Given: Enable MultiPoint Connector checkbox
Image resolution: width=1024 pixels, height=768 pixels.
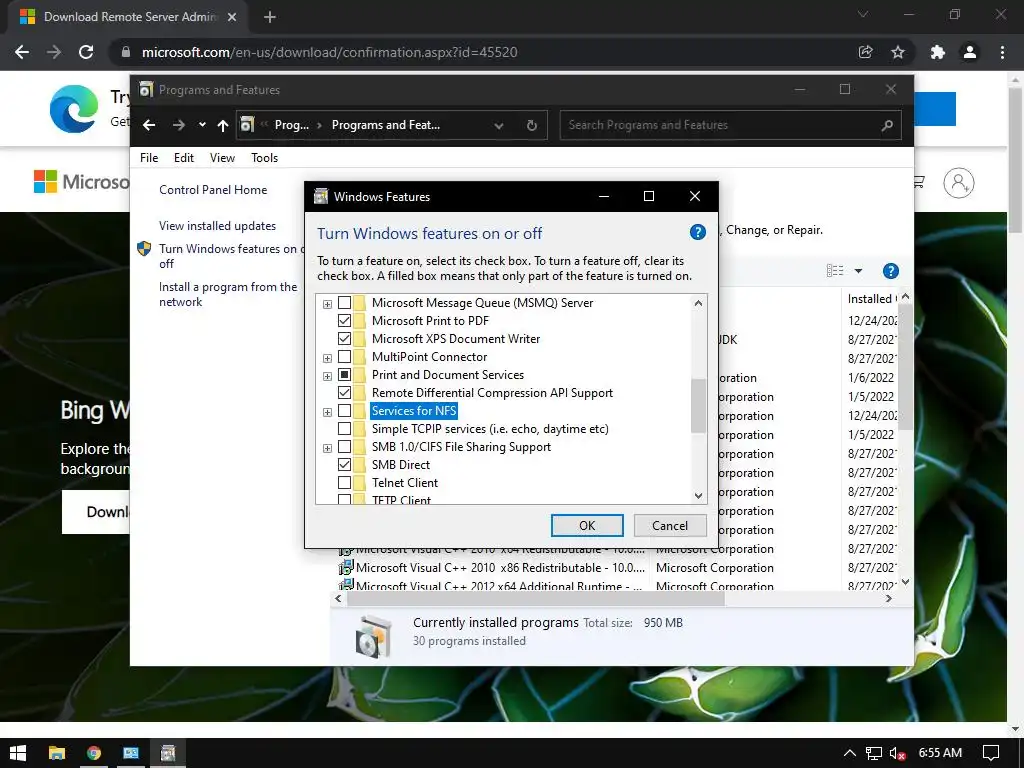Looking at the screenshot, I should 344,357.
